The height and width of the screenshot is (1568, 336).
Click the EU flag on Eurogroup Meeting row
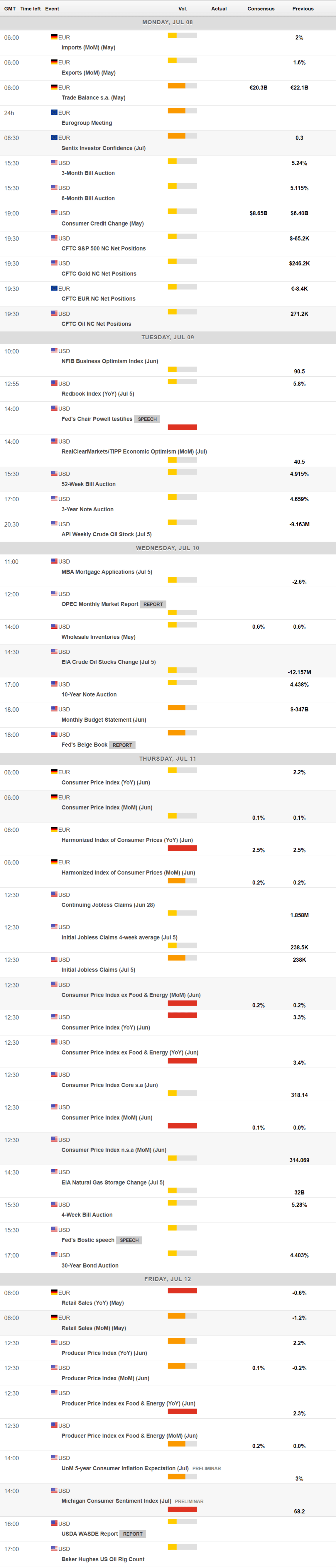pyautogui.click(x=54, y=112)
